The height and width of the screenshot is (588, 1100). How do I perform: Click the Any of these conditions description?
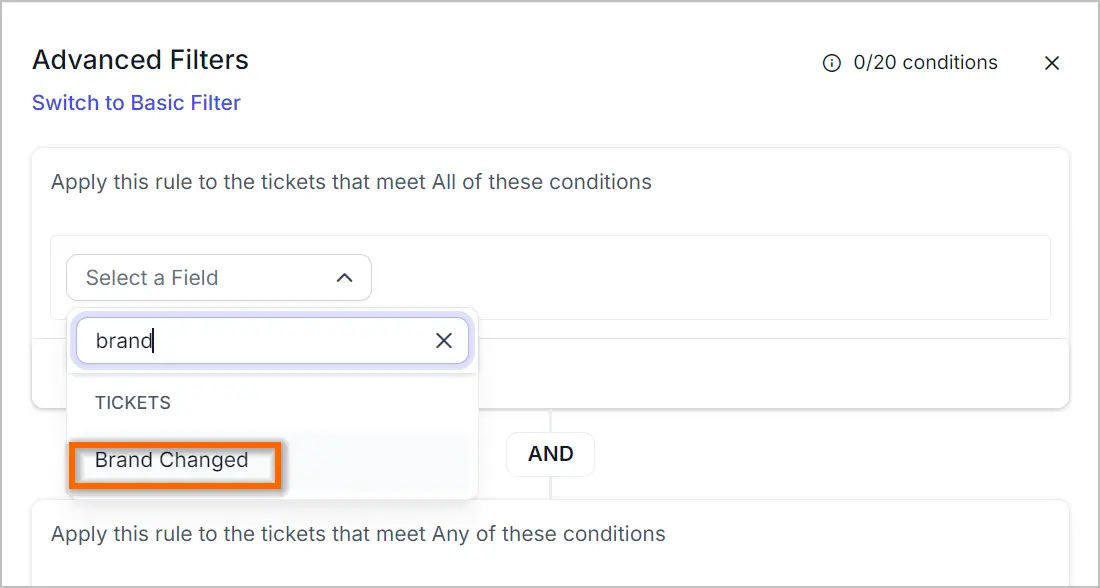tap(358, 535)
